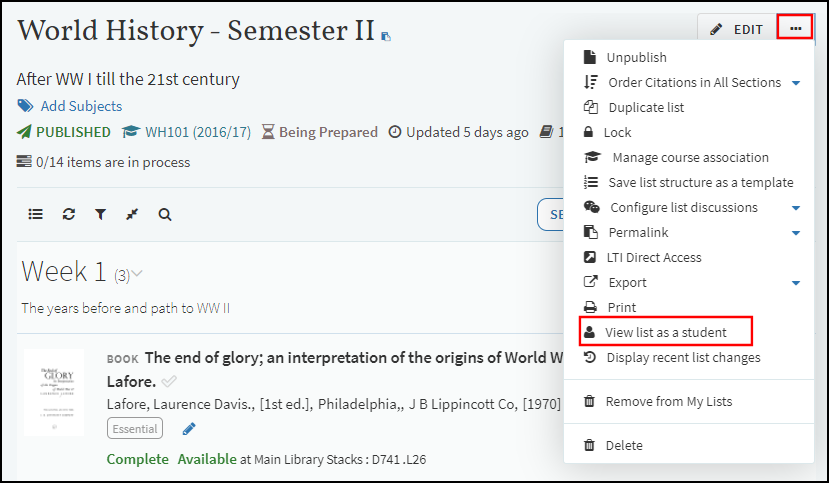The width and height of the screenshot is (829, 483).
Task: Click the copy icon beside list title
Action: [386, 36]
